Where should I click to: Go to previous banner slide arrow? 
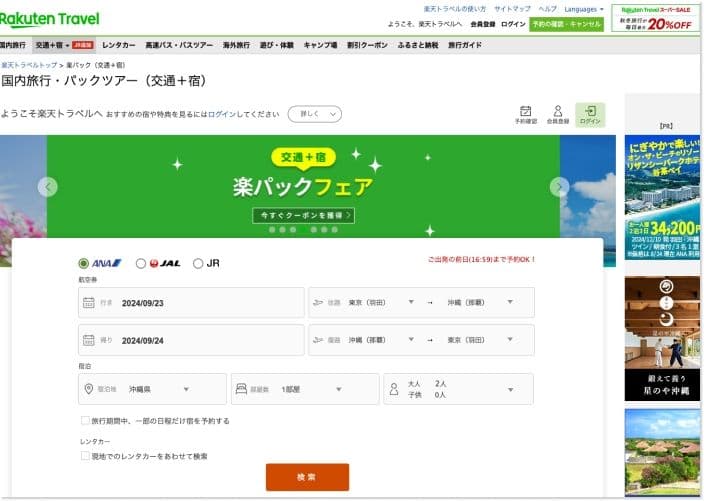tap(48, 187)
